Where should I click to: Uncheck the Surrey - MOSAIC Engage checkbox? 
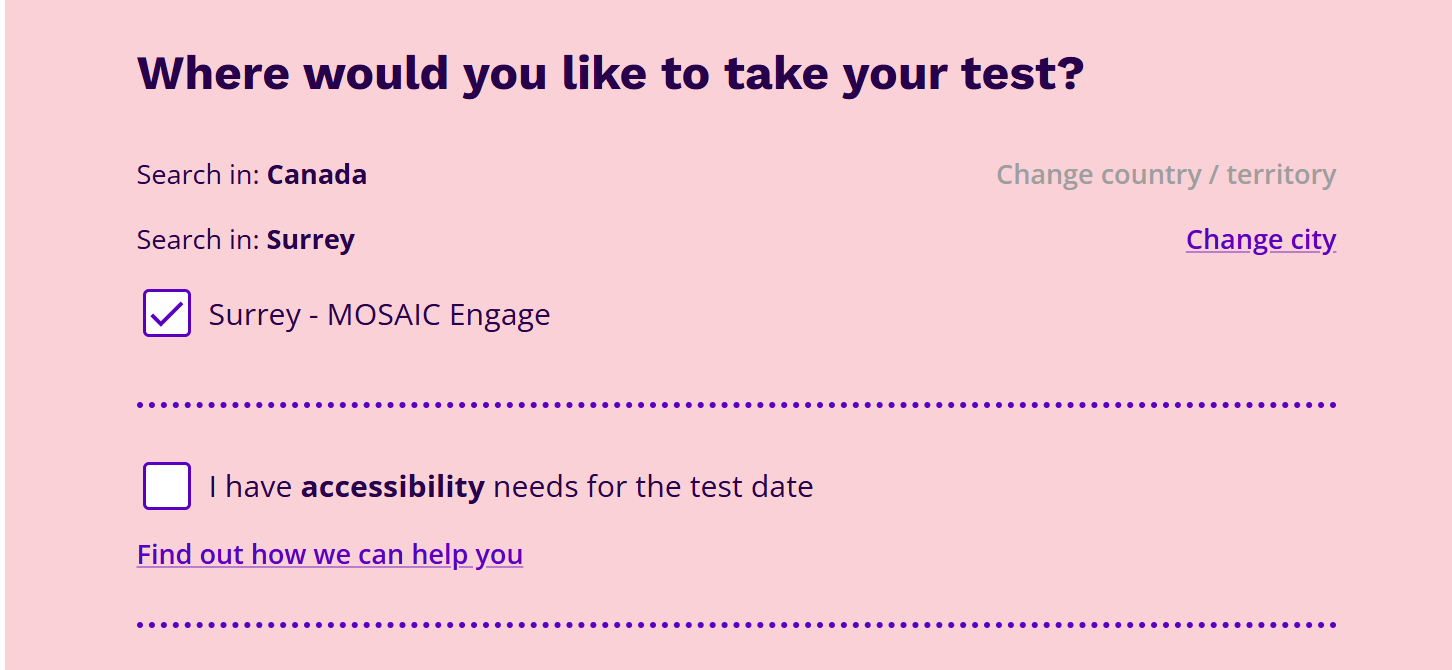tap(167, 313)
